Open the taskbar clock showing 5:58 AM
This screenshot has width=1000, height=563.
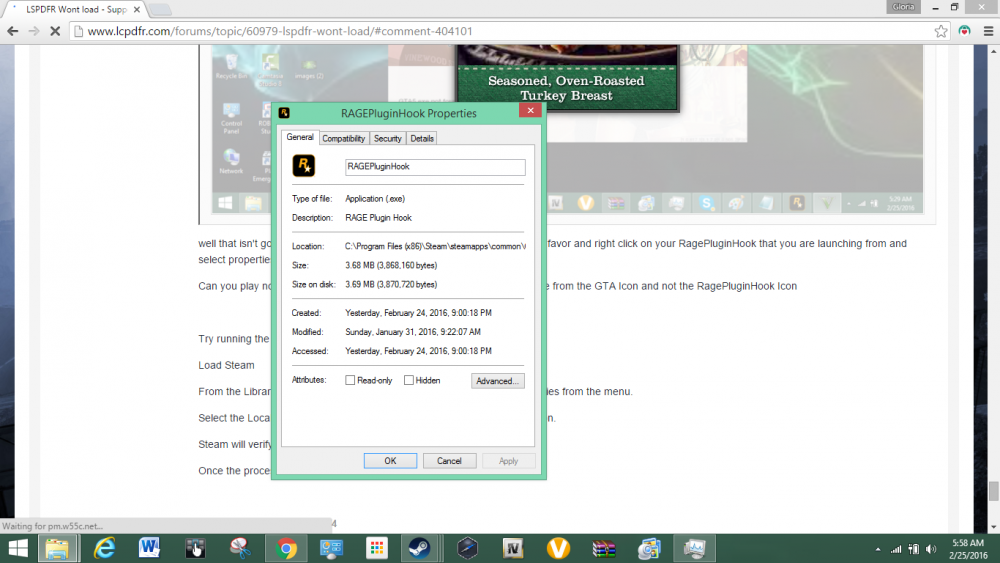pos(968,548)
